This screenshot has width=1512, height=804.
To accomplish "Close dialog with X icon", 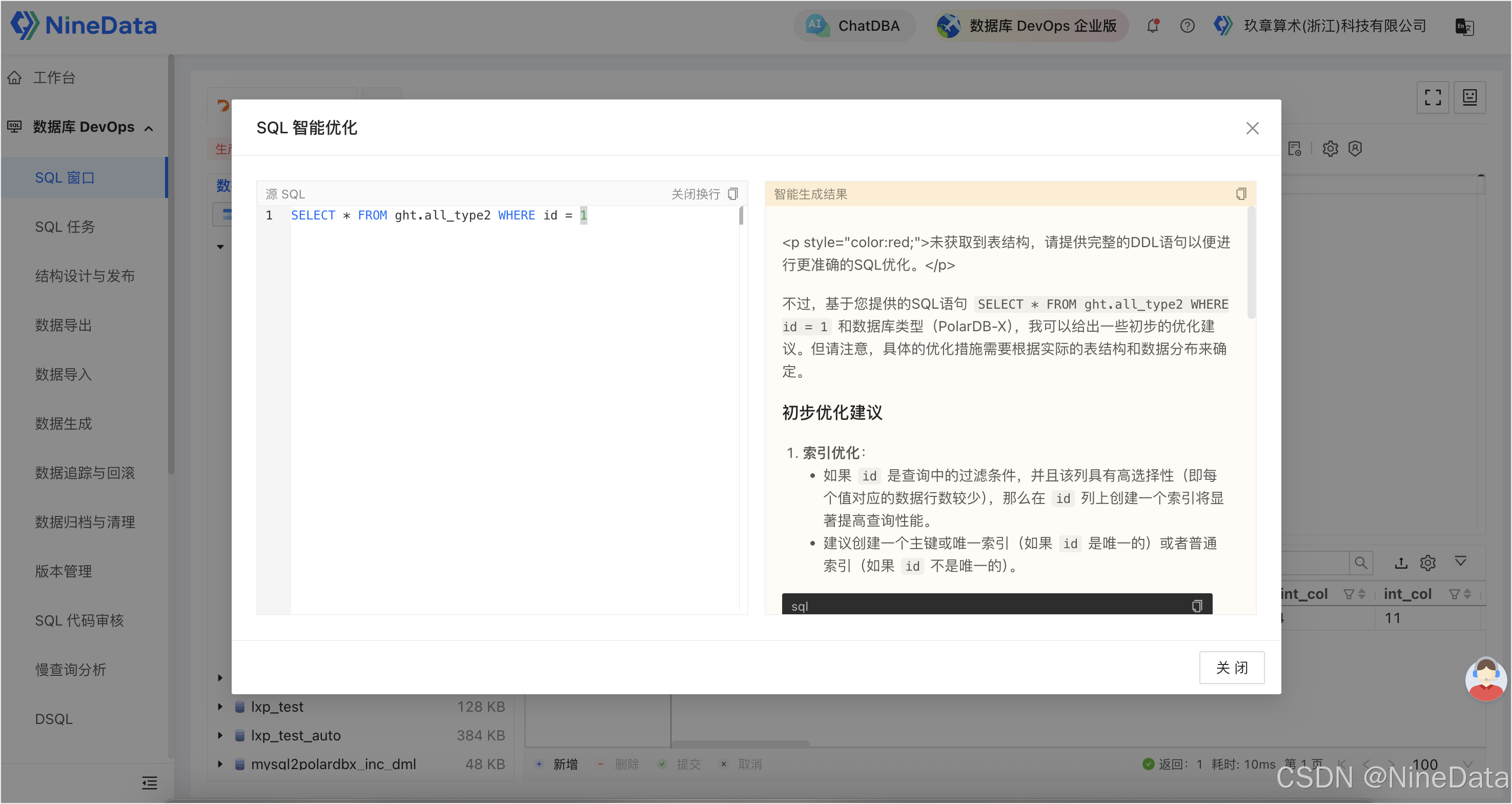I will 1252,128.
